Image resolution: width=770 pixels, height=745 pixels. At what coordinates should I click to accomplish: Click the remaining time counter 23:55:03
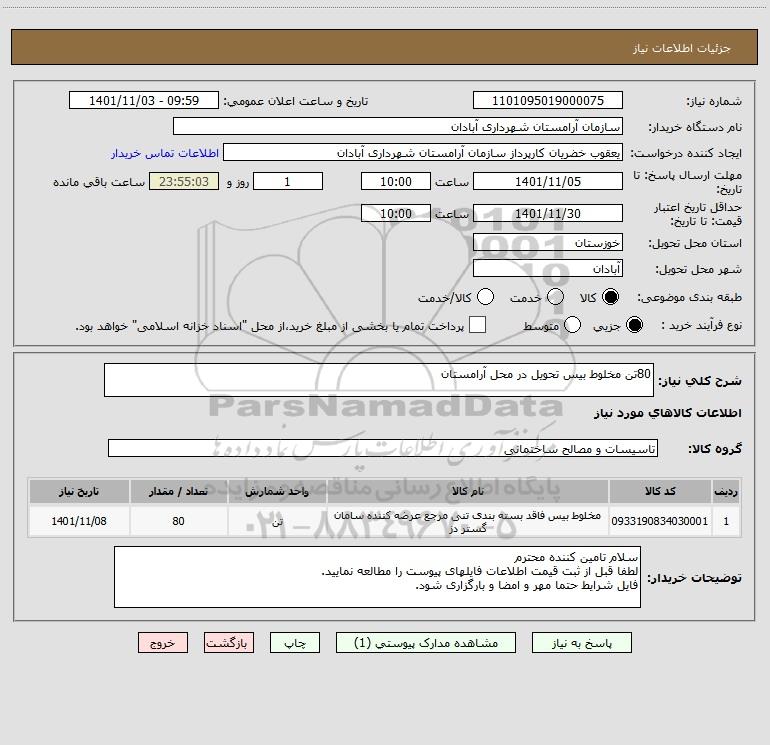(184, 182)
